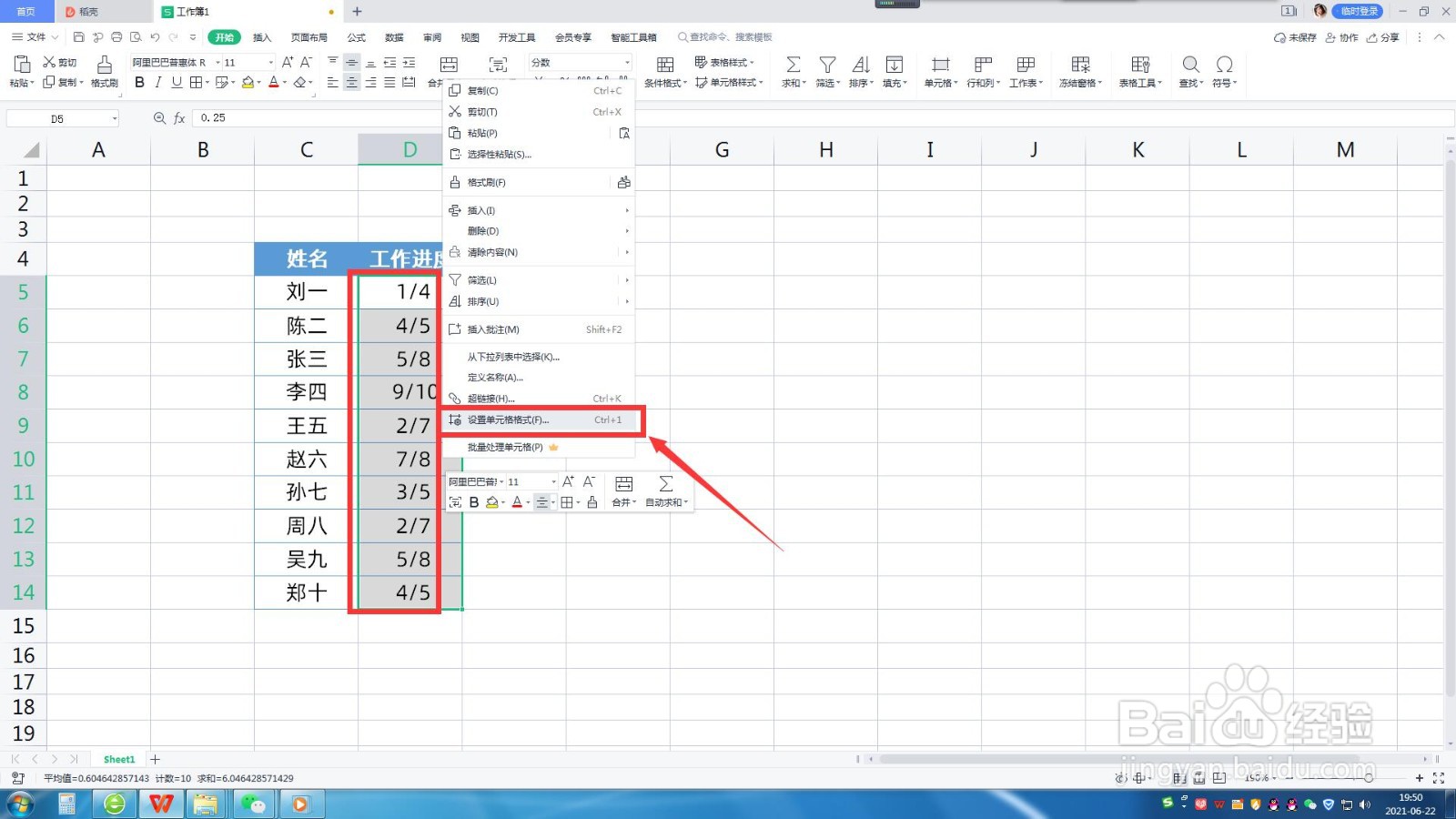Click the decrease font size icon in ribbon
Screen dimensions: 1456x819
coord(306,62)
